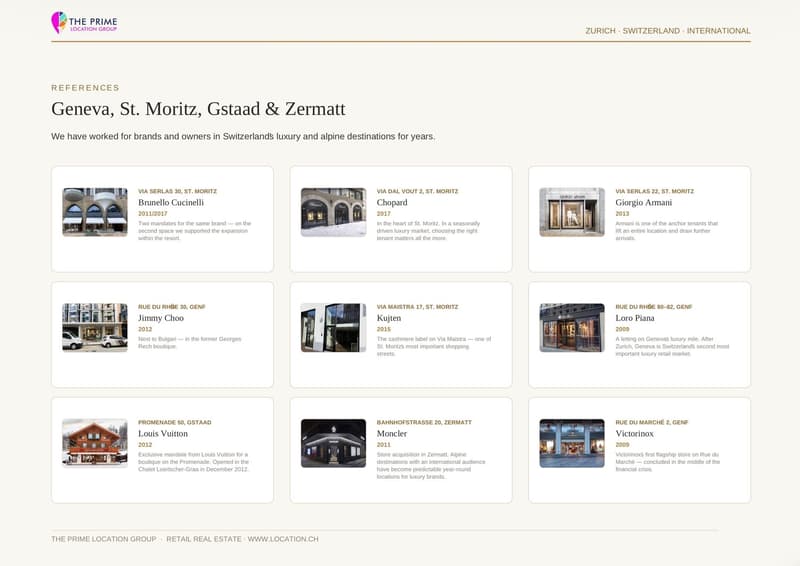Click the address Via Serlas 30, St. Moritz
Screen dimensions: 800x566
pos(178,191)
